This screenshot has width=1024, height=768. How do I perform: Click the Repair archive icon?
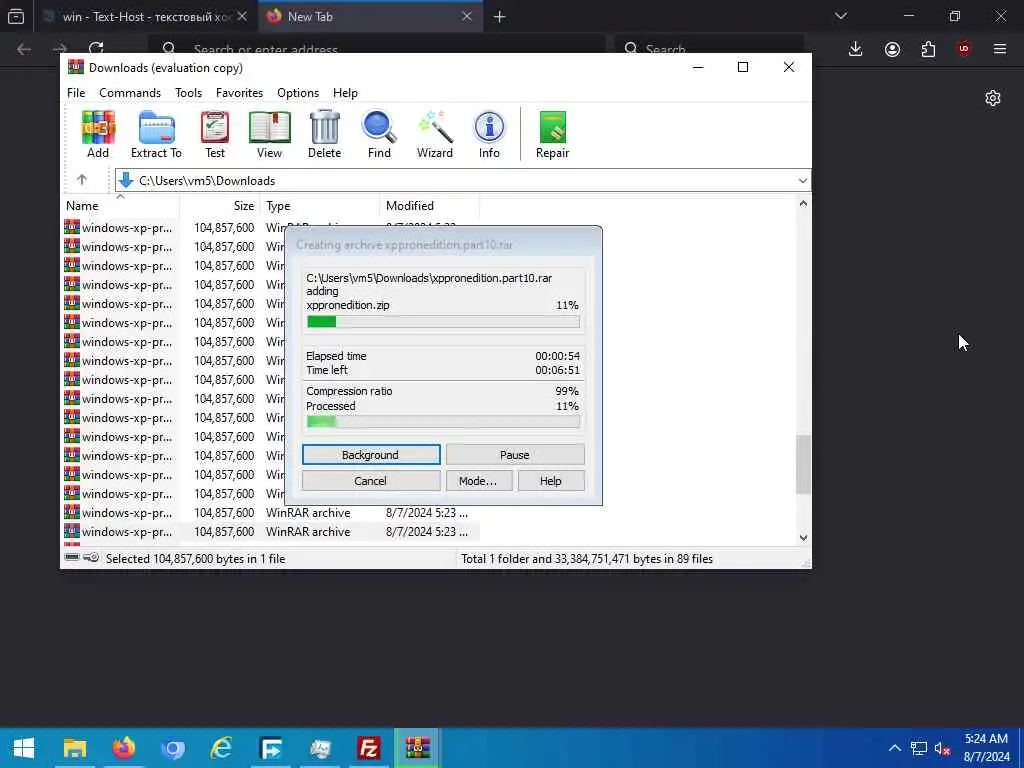point(552,135)
